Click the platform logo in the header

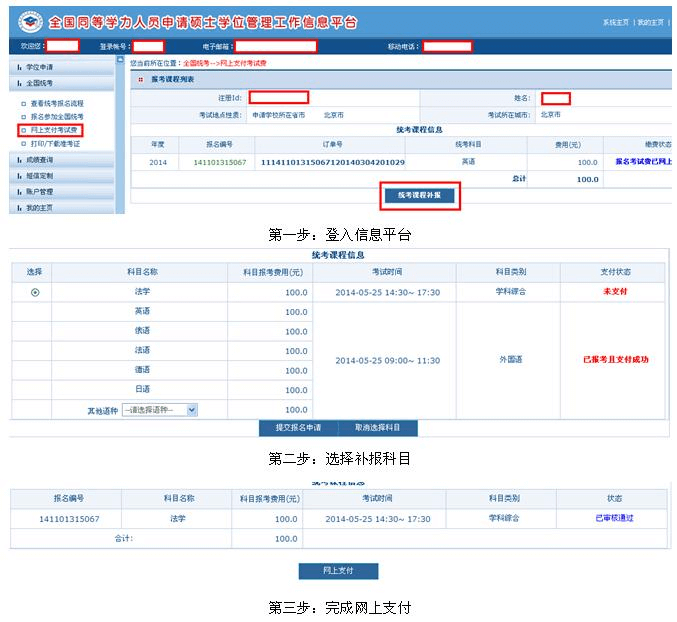point(27,22)
